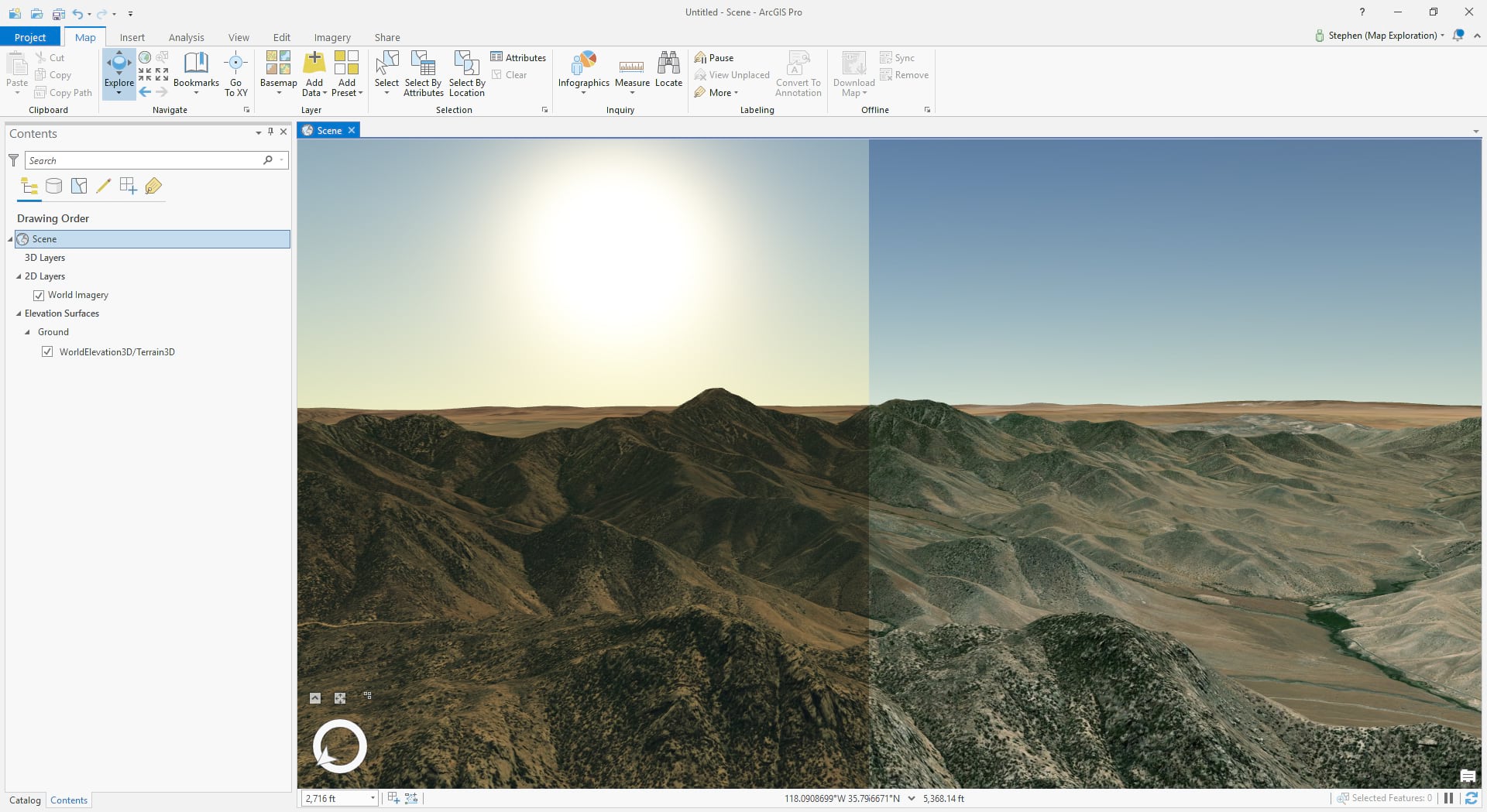Open the Locate pane

(x=668, y=70)
